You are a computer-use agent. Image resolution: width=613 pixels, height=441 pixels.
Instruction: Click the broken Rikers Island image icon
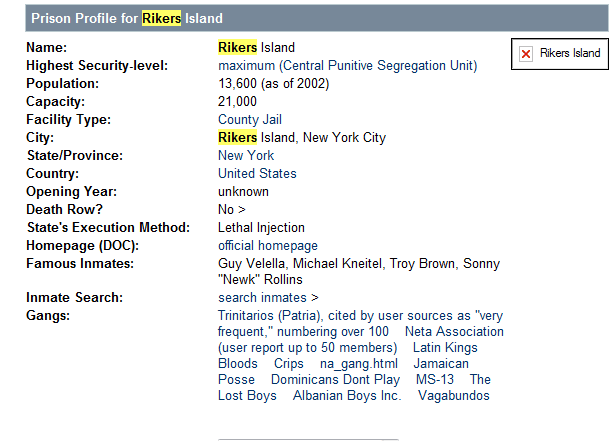[526, 54]
